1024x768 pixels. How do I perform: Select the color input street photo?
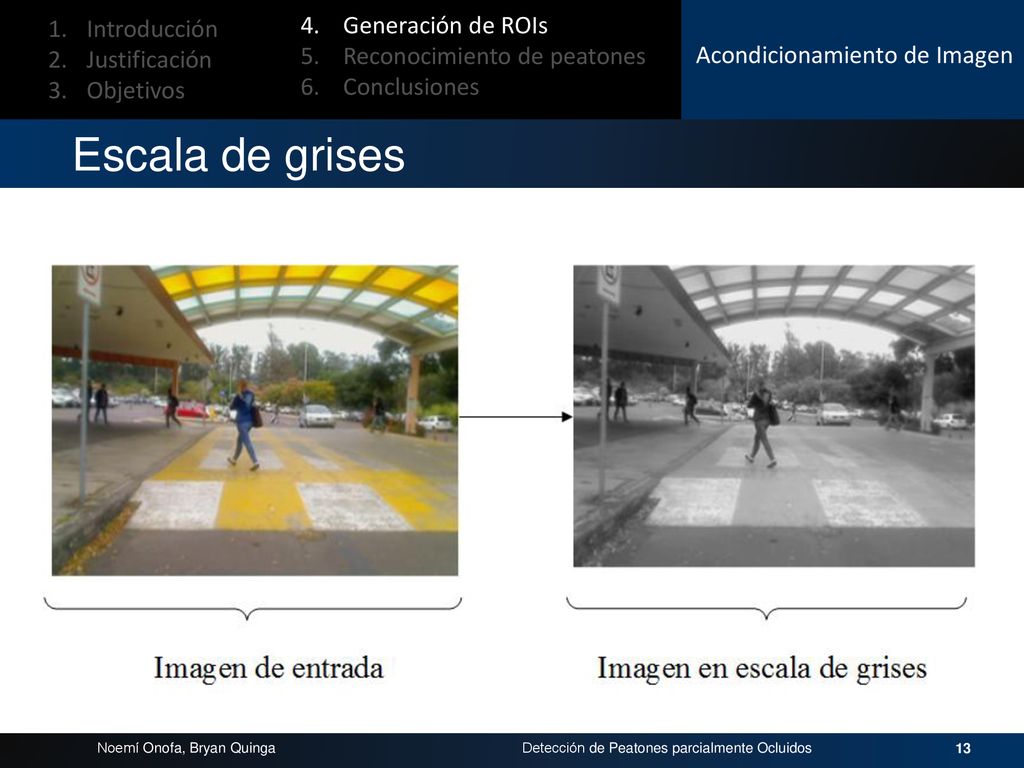[x=255, y=420]
